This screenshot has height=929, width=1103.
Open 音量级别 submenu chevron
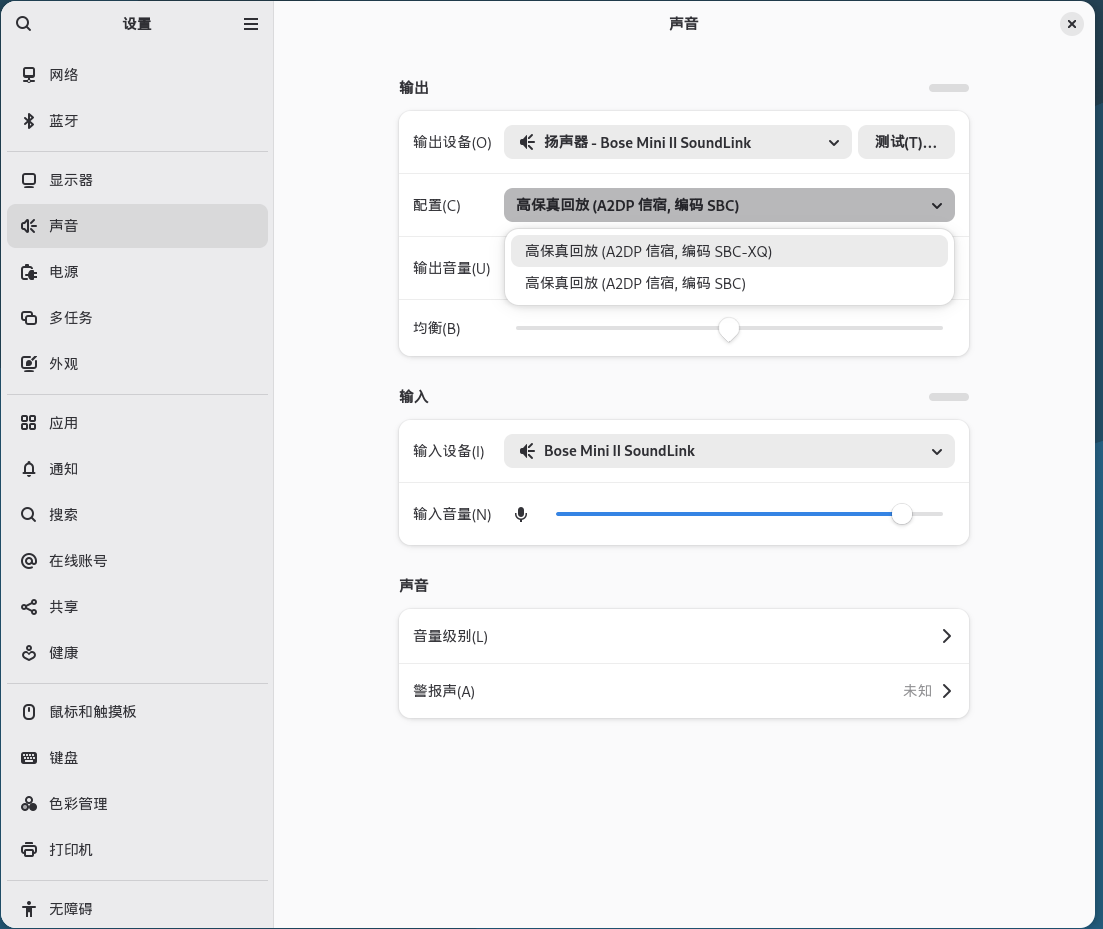point(947,636)
